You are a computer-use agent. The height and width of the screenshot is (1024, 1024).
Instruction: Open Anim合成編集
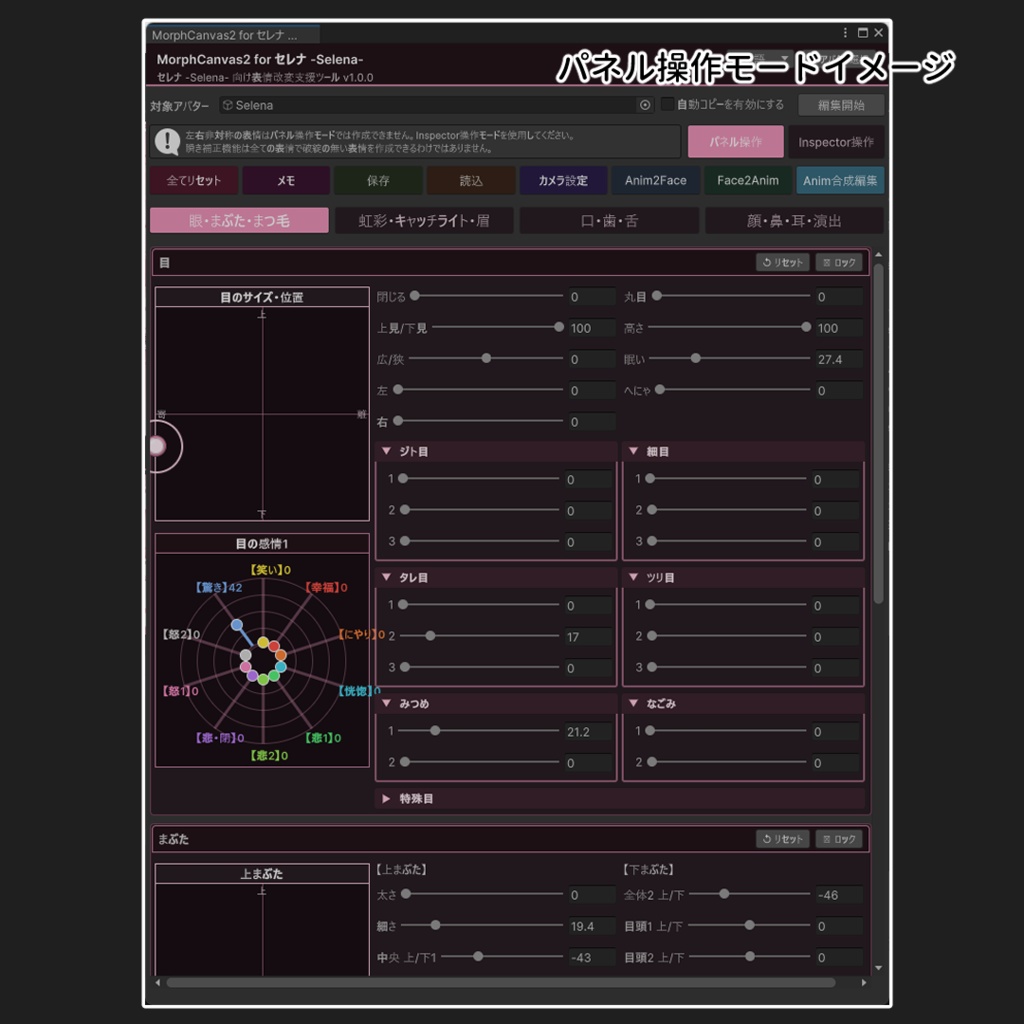coord(840,180)
